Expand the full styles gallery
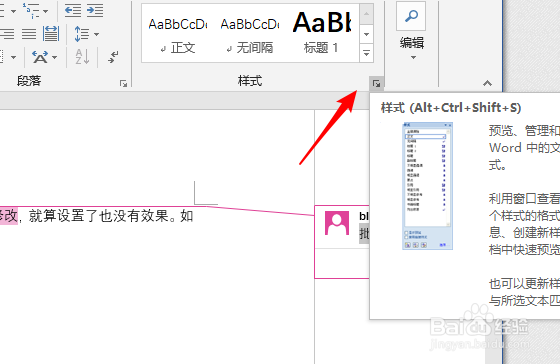560x364 pixels. [x=366, y=53]
